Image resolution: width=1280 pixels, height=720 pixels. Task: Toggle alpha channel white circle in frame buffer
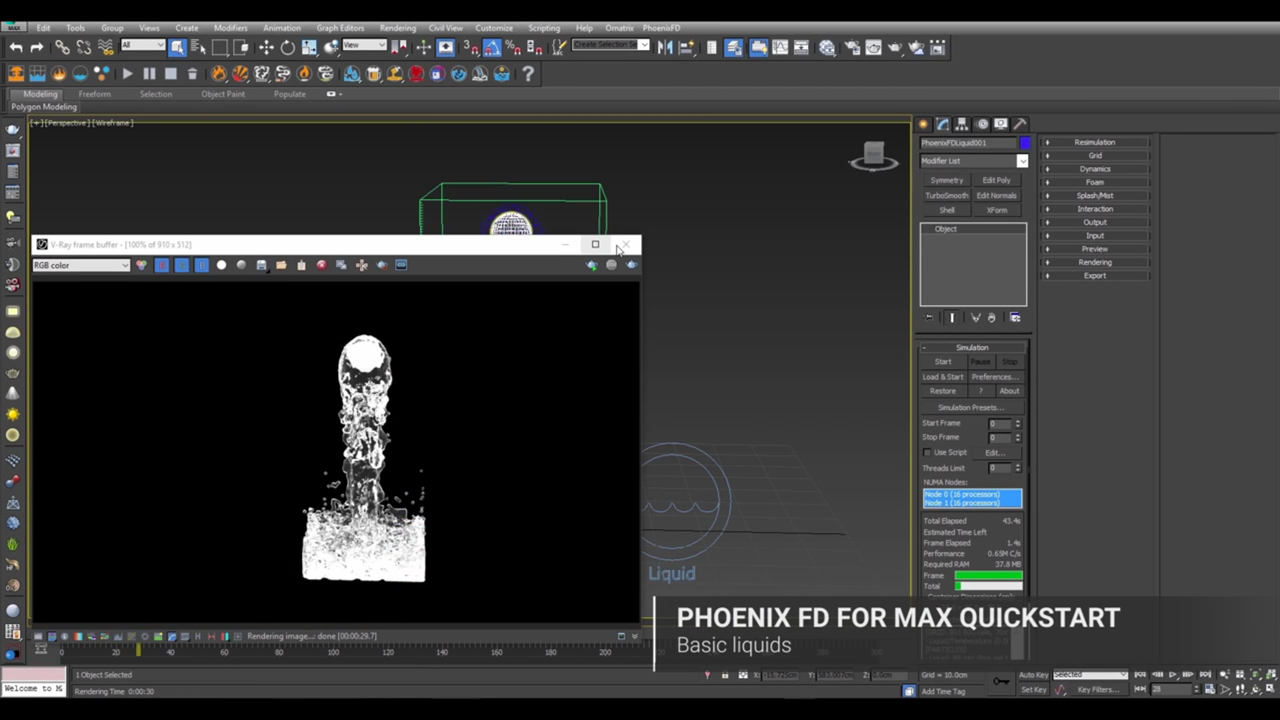pos(221,265)
